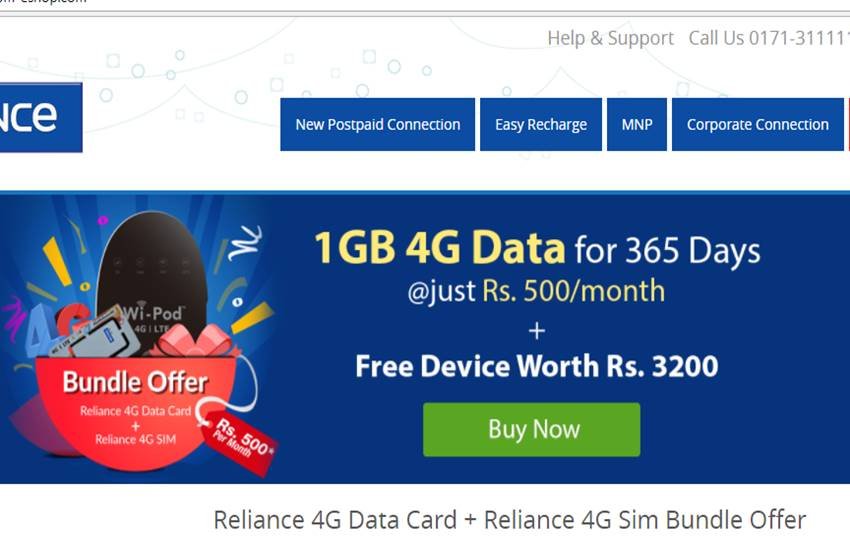The height and width of the screenshot is (550, 850).
Task: Click the red tab right of Corporate Connection
Action: (x=848, y=125)
